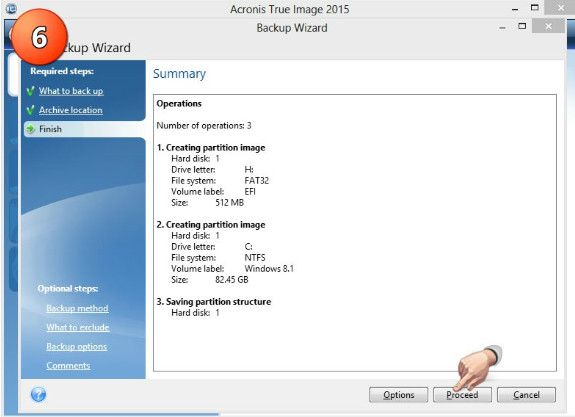Select the 'Number of operations: 3' text
The image size is (575, 417).
[x=204, y=125]
